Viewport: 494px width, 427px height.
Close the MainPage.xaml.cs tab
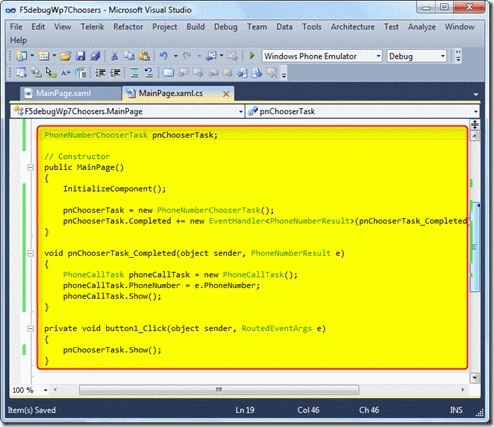(x=226, y=94)
